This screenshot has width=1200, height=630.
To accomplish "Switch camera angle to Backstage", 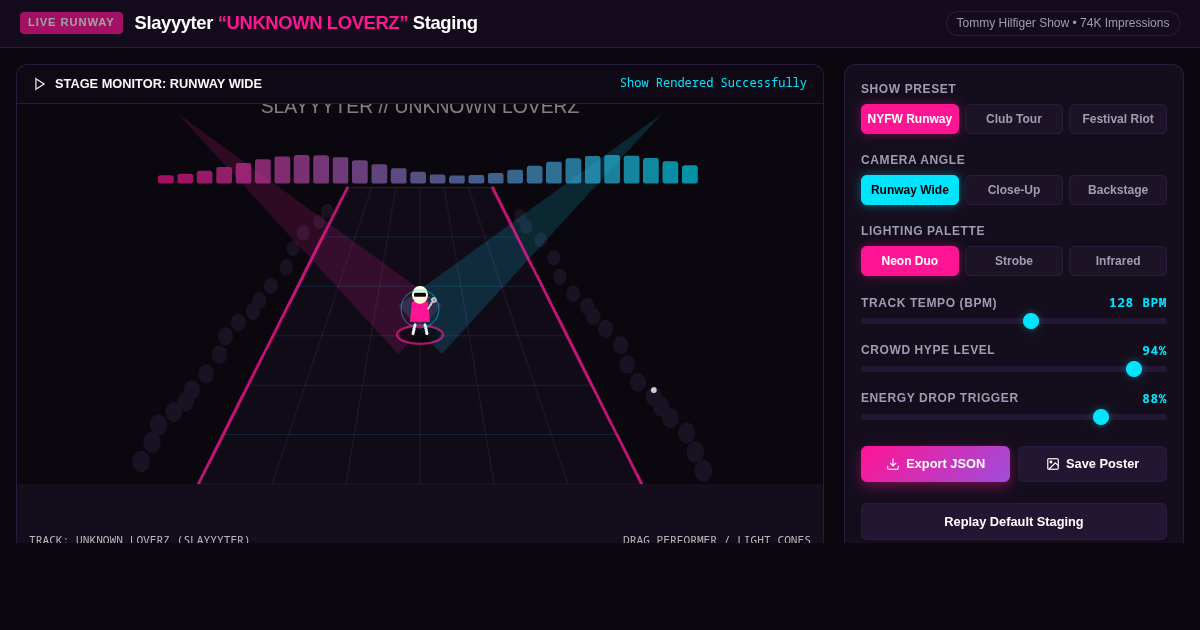I will tap(1118, 190).
